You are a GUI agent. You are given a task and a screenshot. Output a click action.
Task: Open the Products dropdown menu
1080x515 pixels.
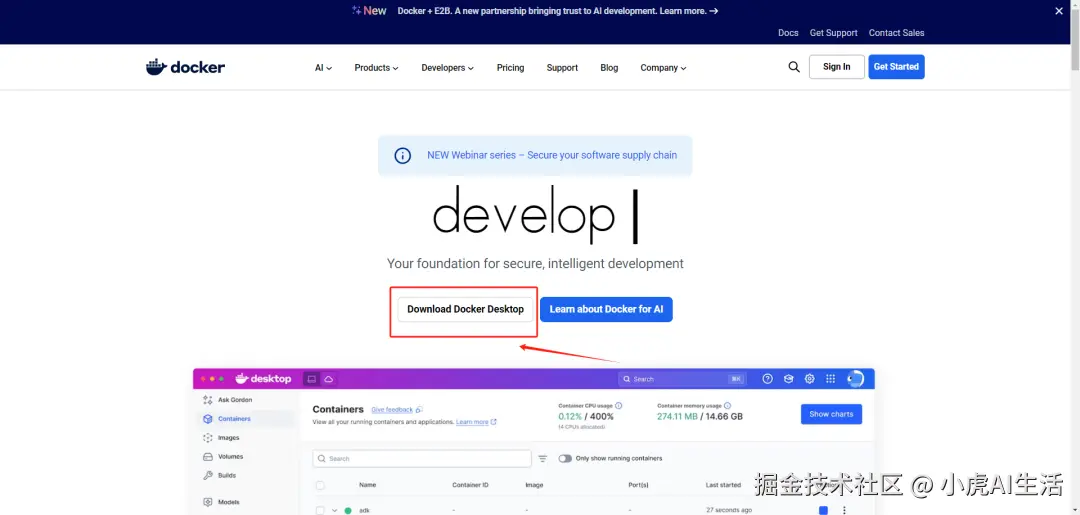377,68
